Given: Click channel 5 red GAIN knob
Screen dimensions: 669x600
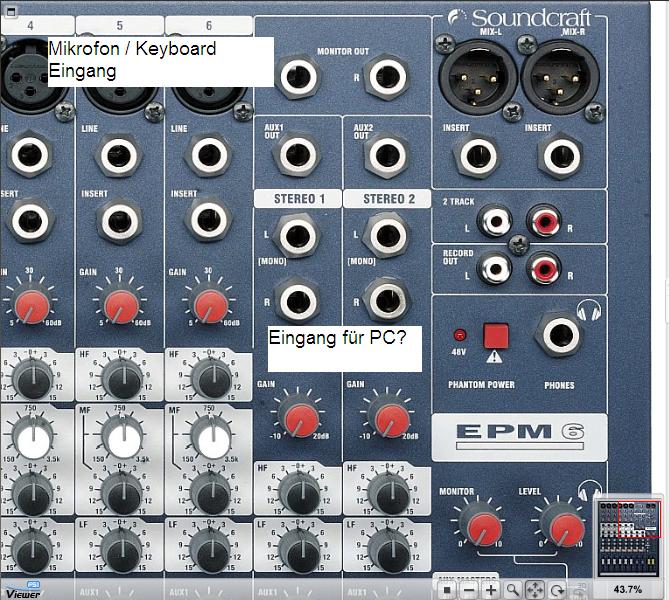Looking at the screenshot, I should [121, 306].
